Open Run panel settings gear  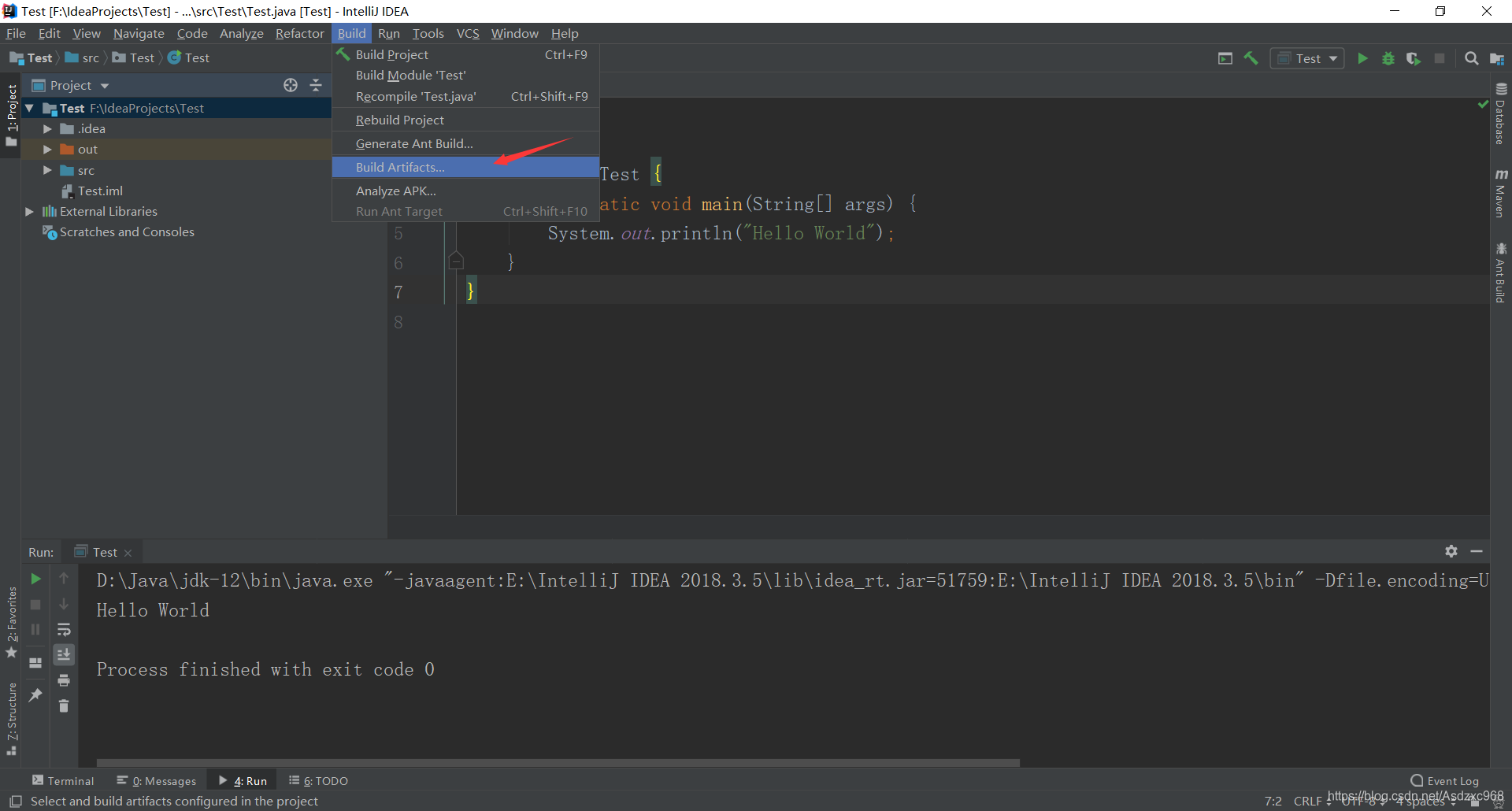tap(1451, 551)
